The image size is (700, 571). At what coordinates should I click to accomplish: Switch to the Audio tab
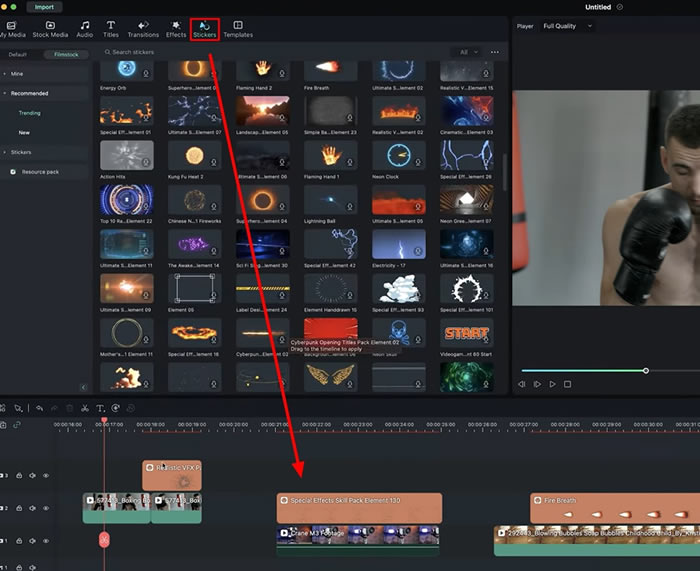tap(84, 29)
